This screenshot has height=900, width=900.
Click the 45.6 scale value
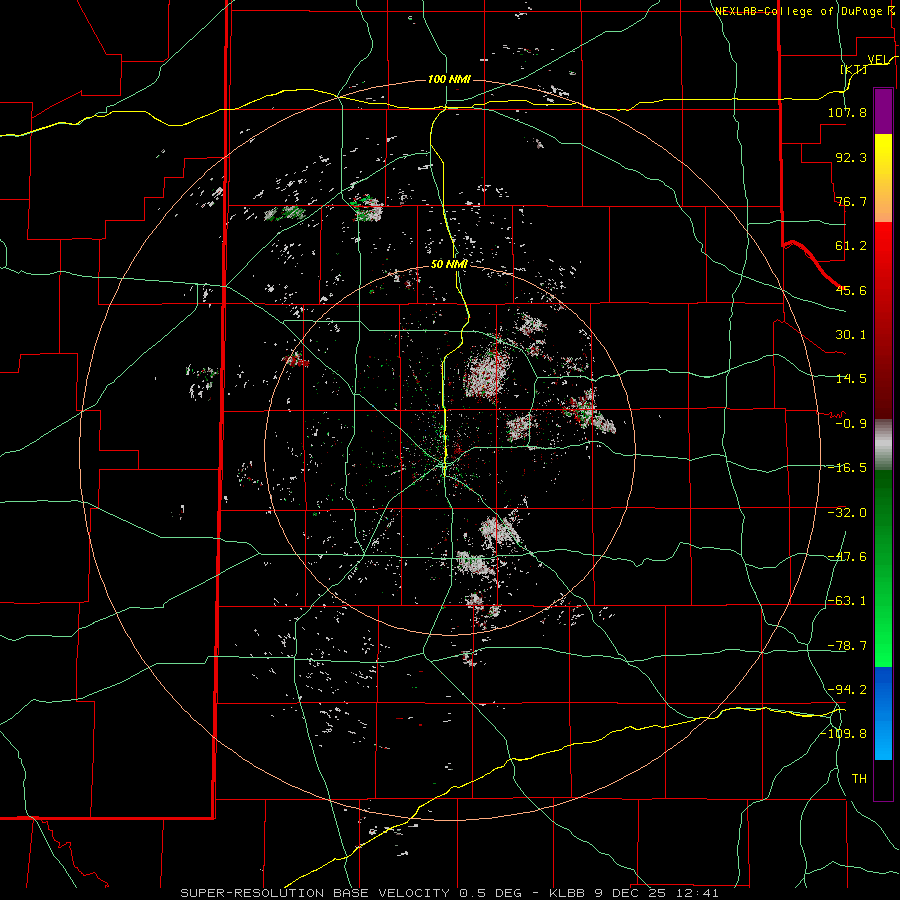click(x=851, y=290)
